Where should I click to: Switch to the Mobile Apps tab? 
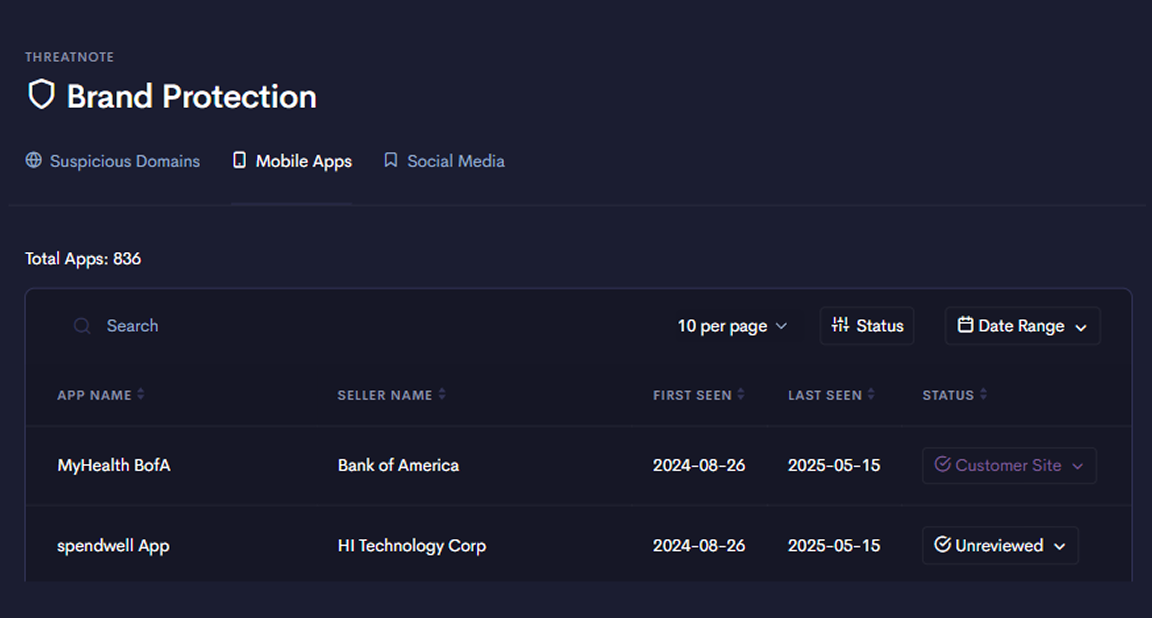point(292,161)
